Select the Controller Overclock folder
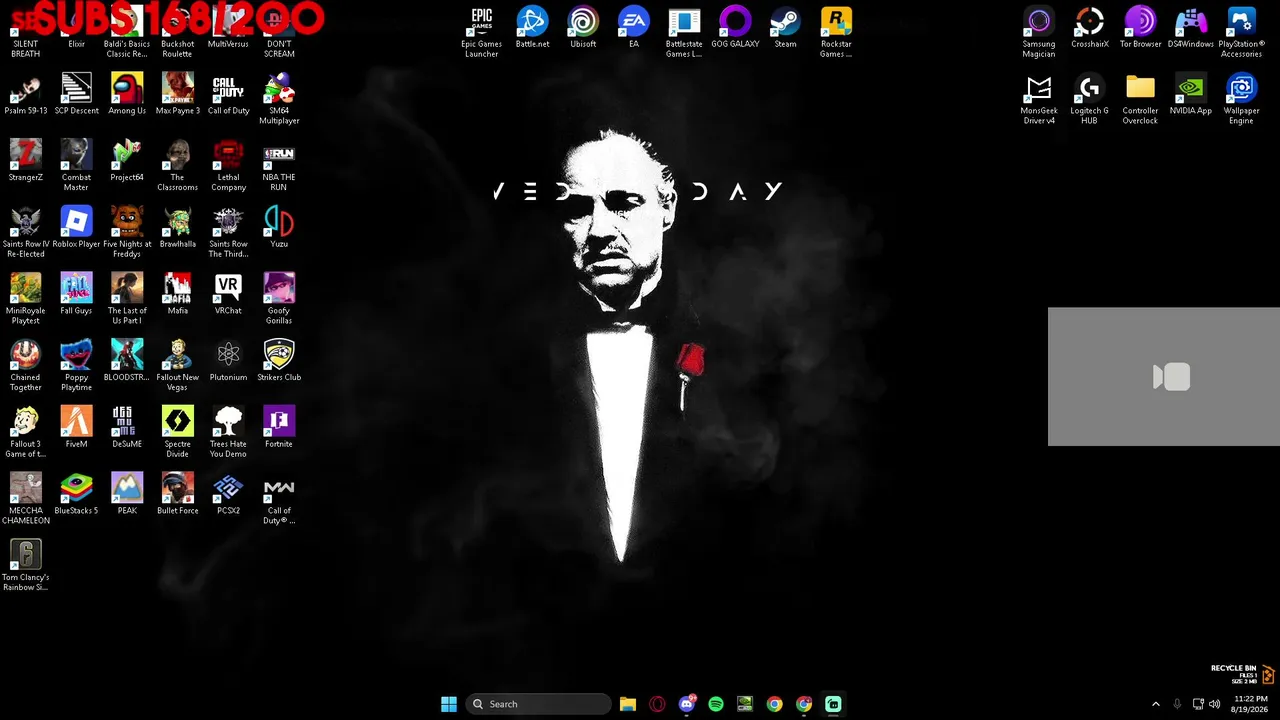Viewport: 1280px width, 720px height. [x=1140, y=99]
